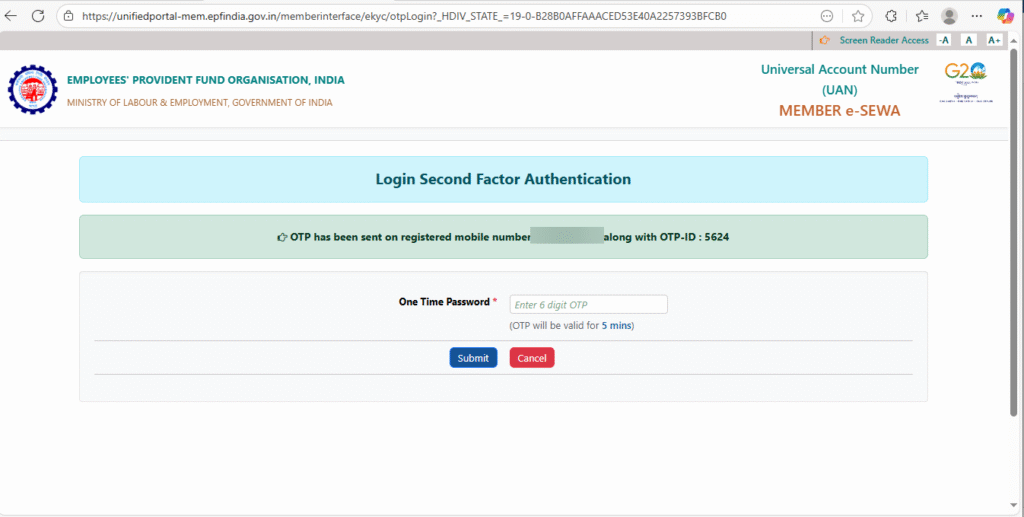Click the Enter 6 digit OTP field
The height and width of the screenshot is (517, 1024).
coord(588,305)
